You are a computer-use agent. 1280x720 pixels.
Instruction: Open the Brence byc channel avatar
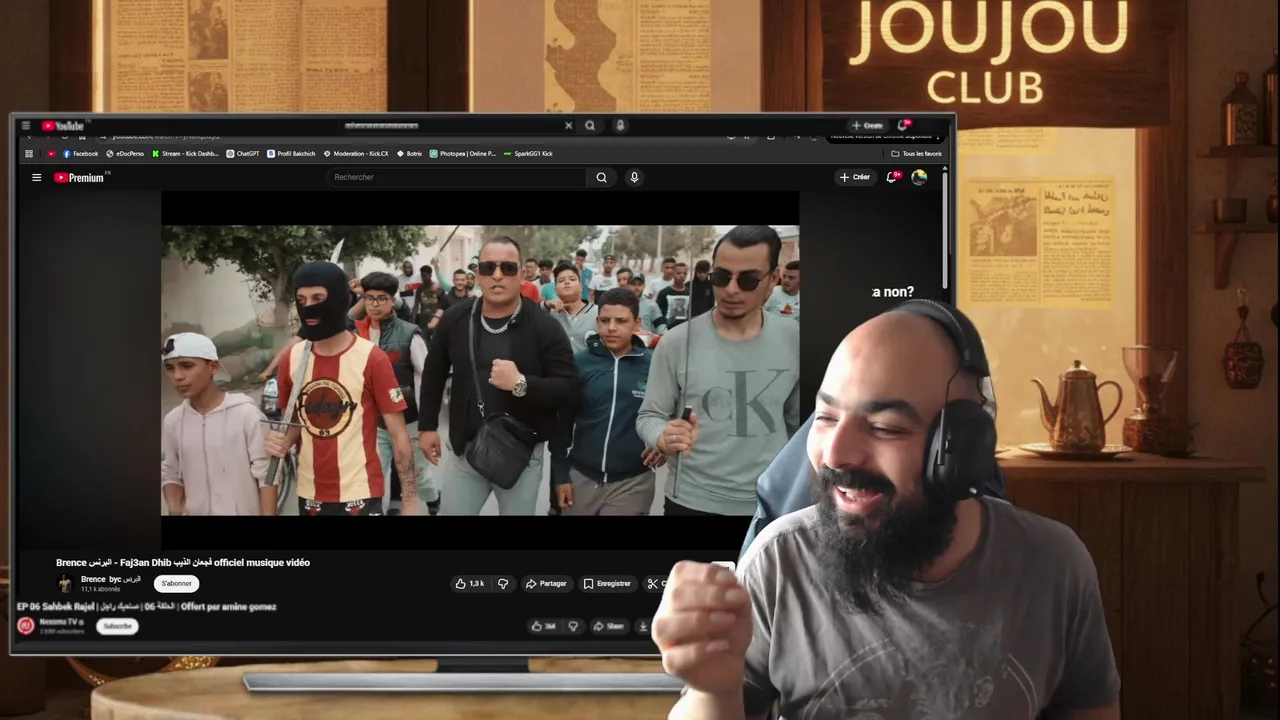point(65,584)
